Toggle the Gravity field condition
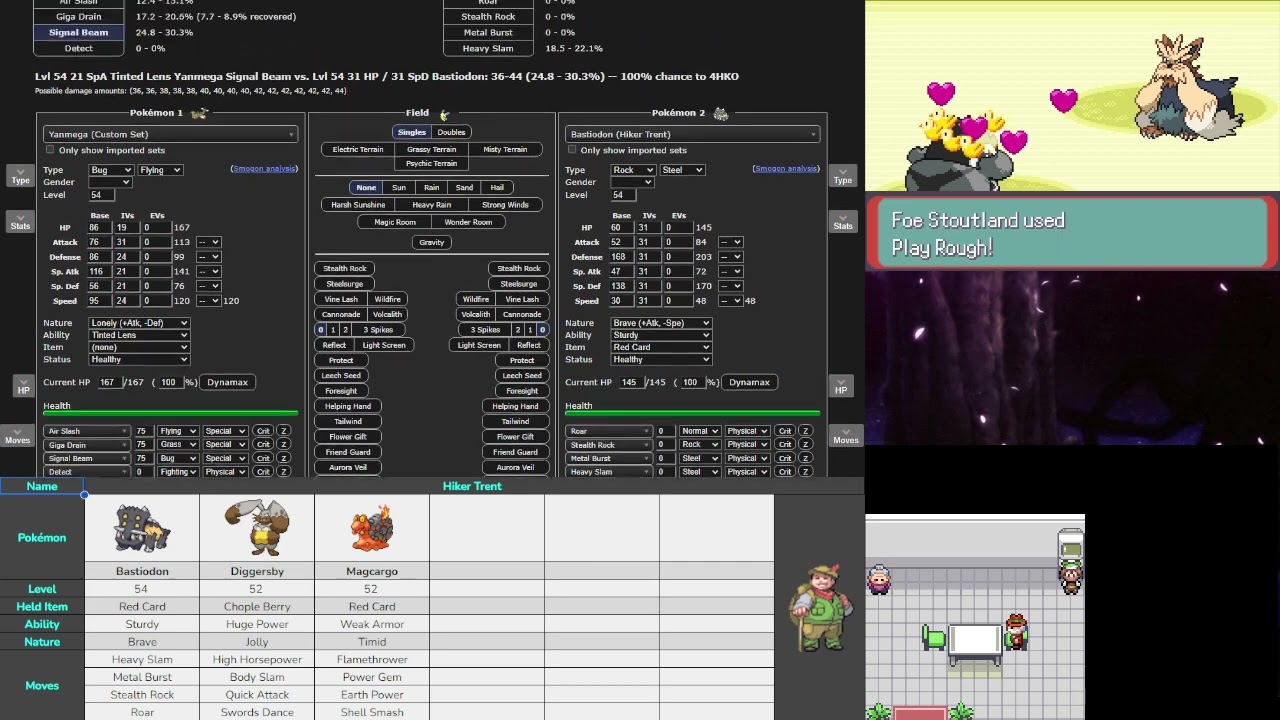This screenshot has width=1280, height=720. click(431, 242)
